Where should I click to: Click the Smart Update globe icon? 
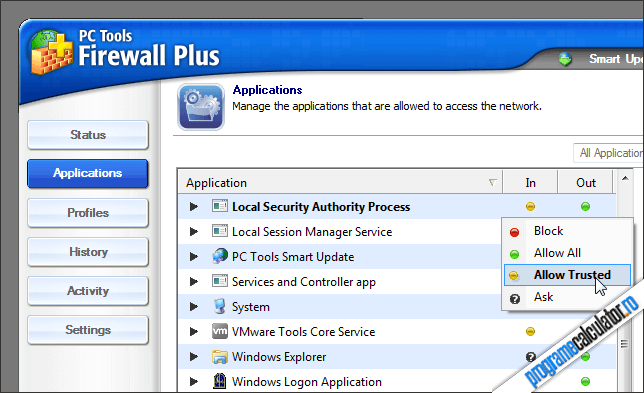tap(565, 59)
